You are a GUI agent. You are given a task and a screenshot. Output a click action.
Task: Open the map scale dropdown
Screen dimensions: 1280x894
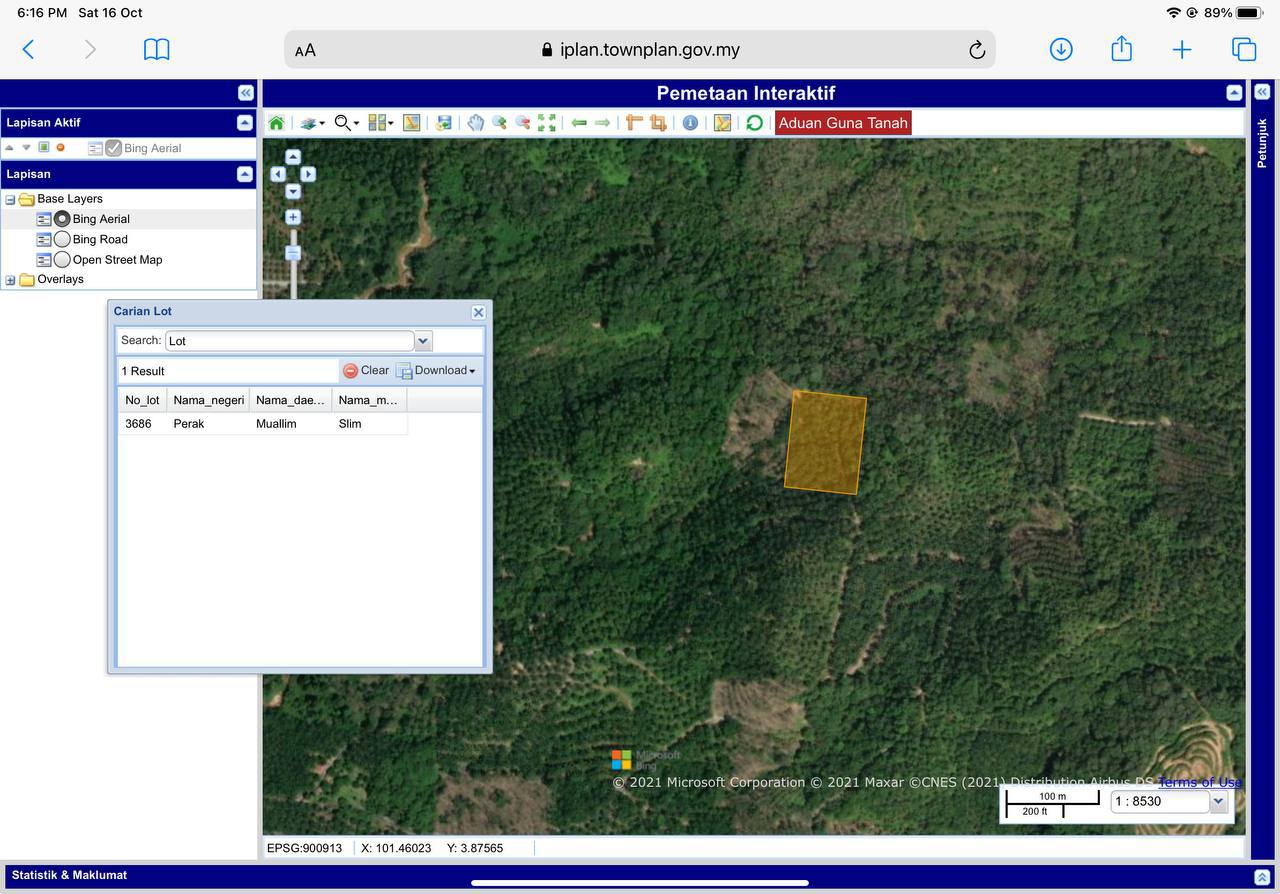[x=1218, y=801]
